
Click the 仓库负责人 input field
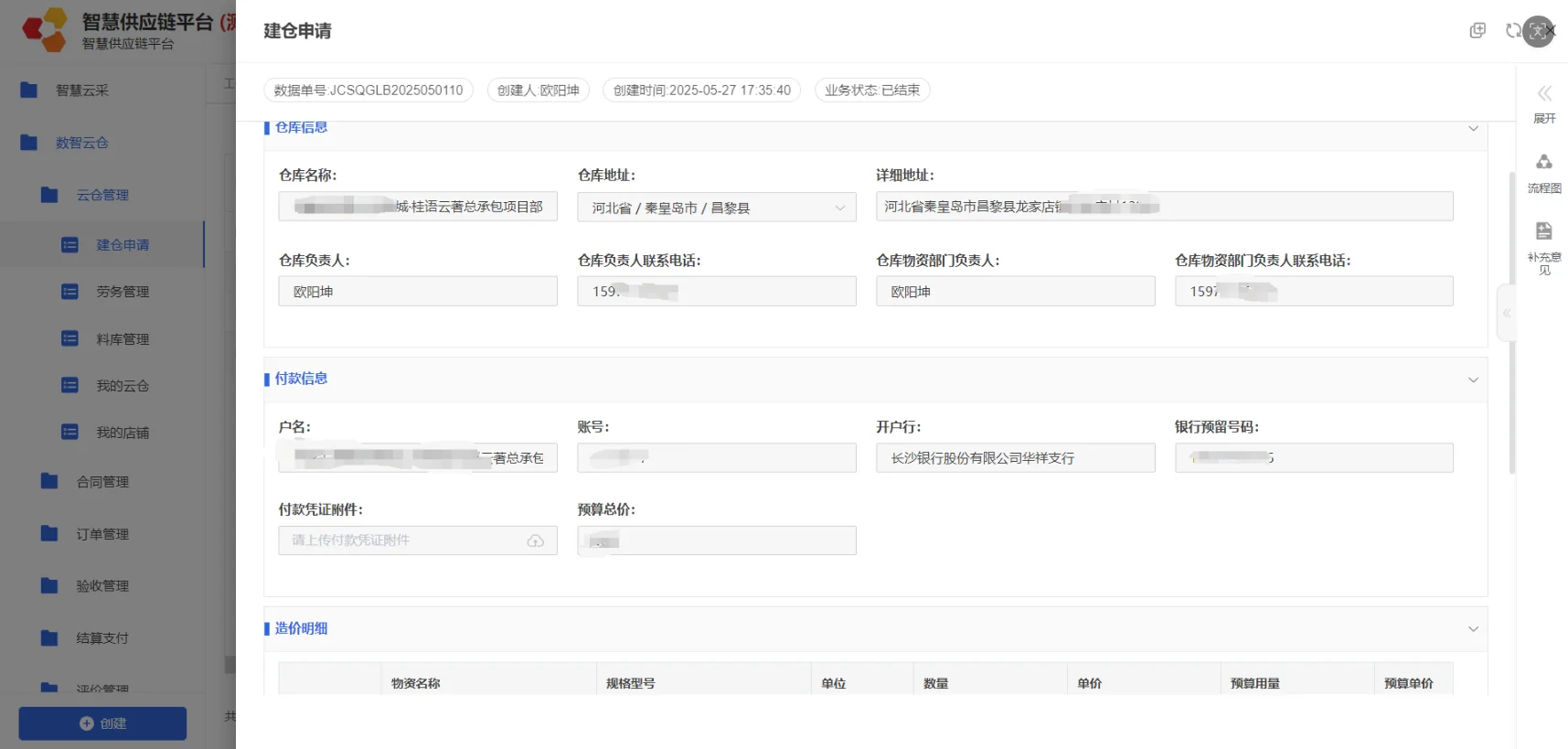click(418, 291)
